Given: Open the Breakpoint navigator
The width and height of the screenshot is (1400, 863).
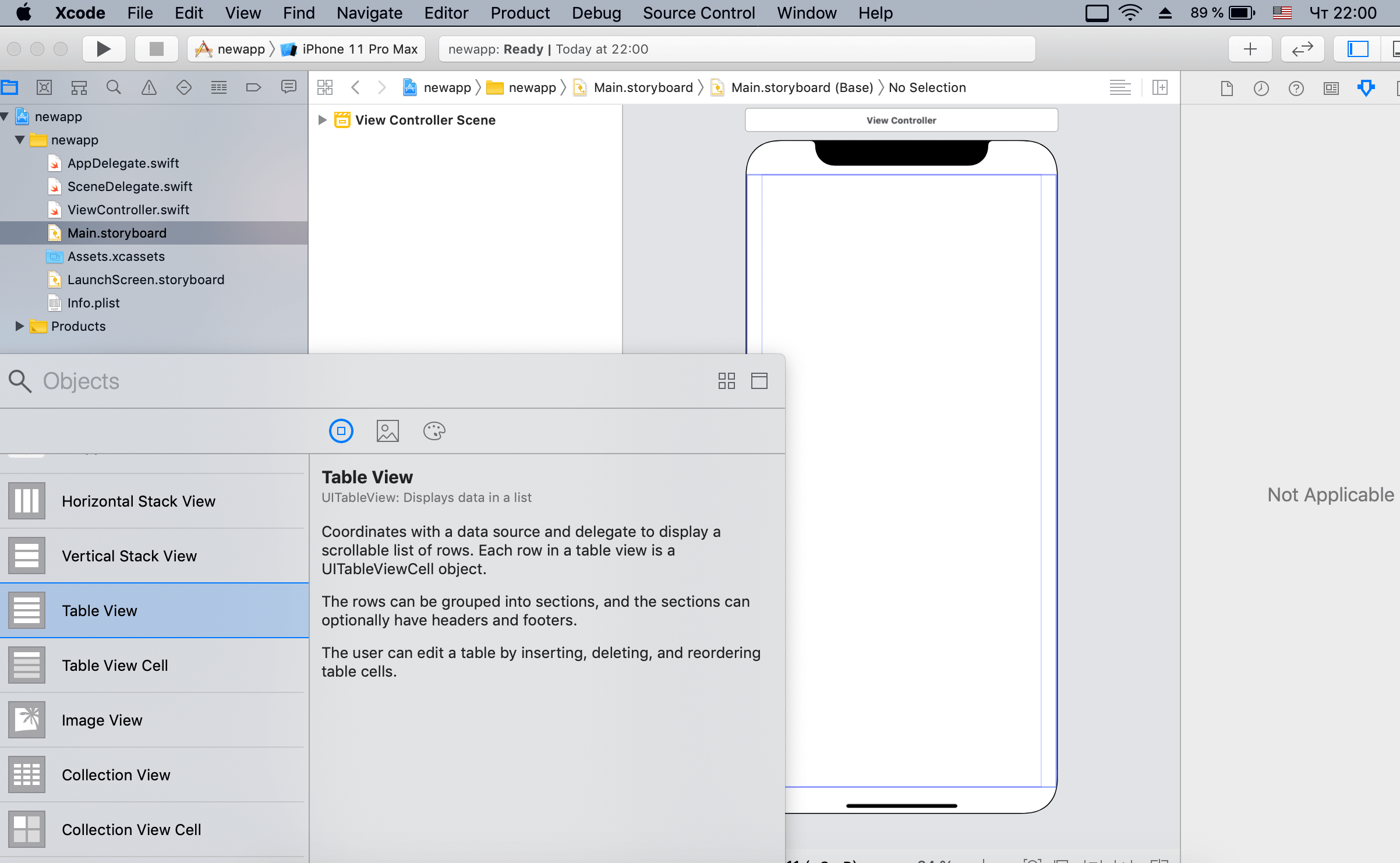Looking at the screenshot, I should 254,88.
